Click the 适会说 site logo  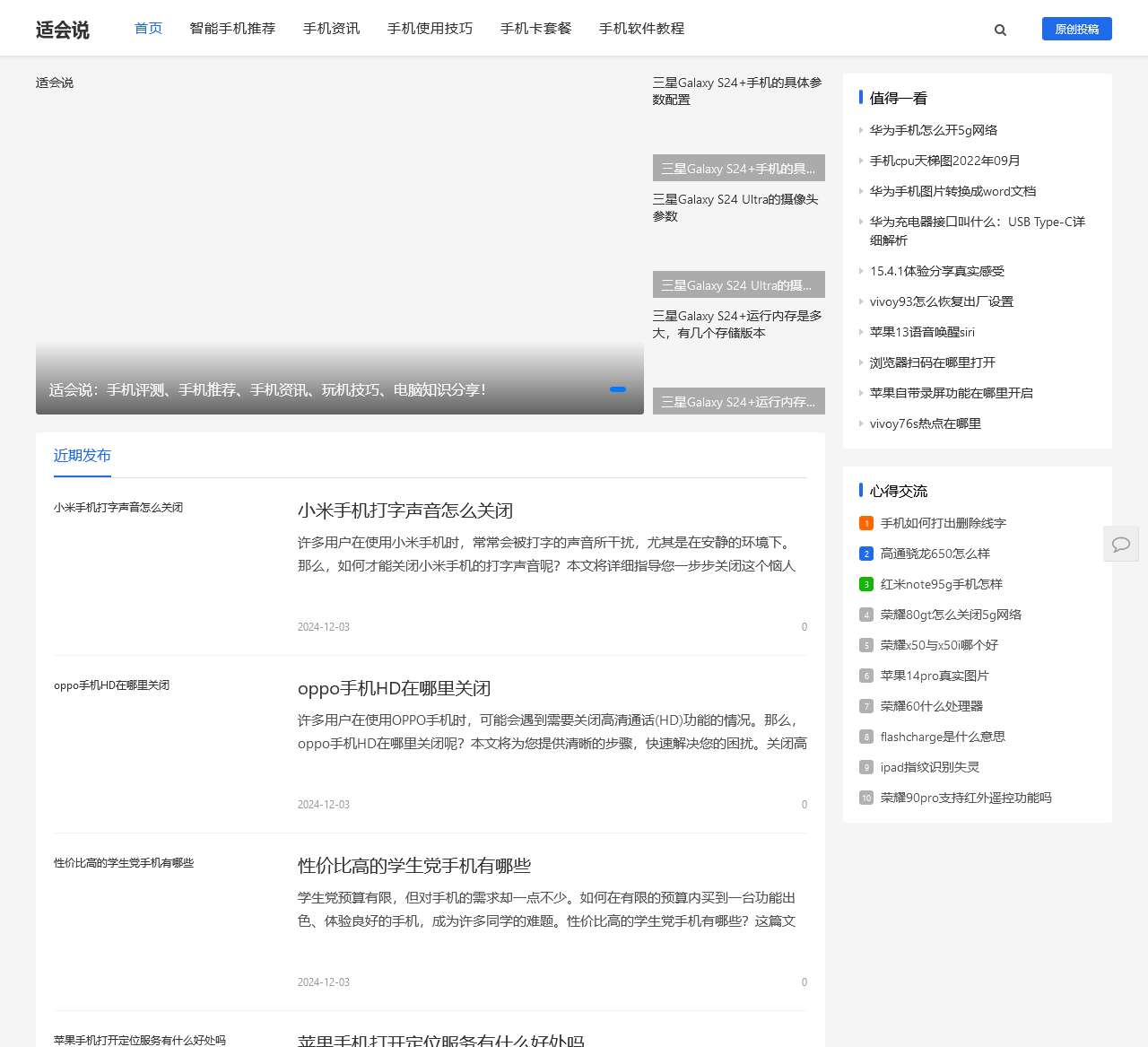(x=63, y=30)
